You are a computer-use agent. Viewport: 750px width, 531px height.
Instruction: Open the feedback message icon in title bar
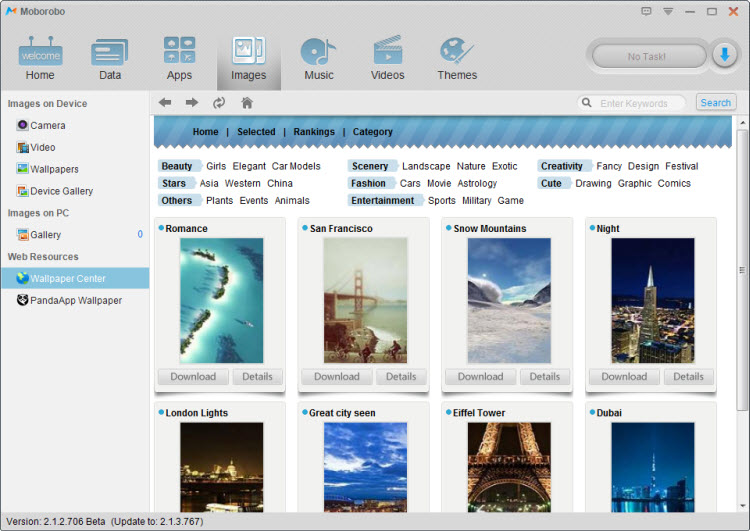point(646,11)
